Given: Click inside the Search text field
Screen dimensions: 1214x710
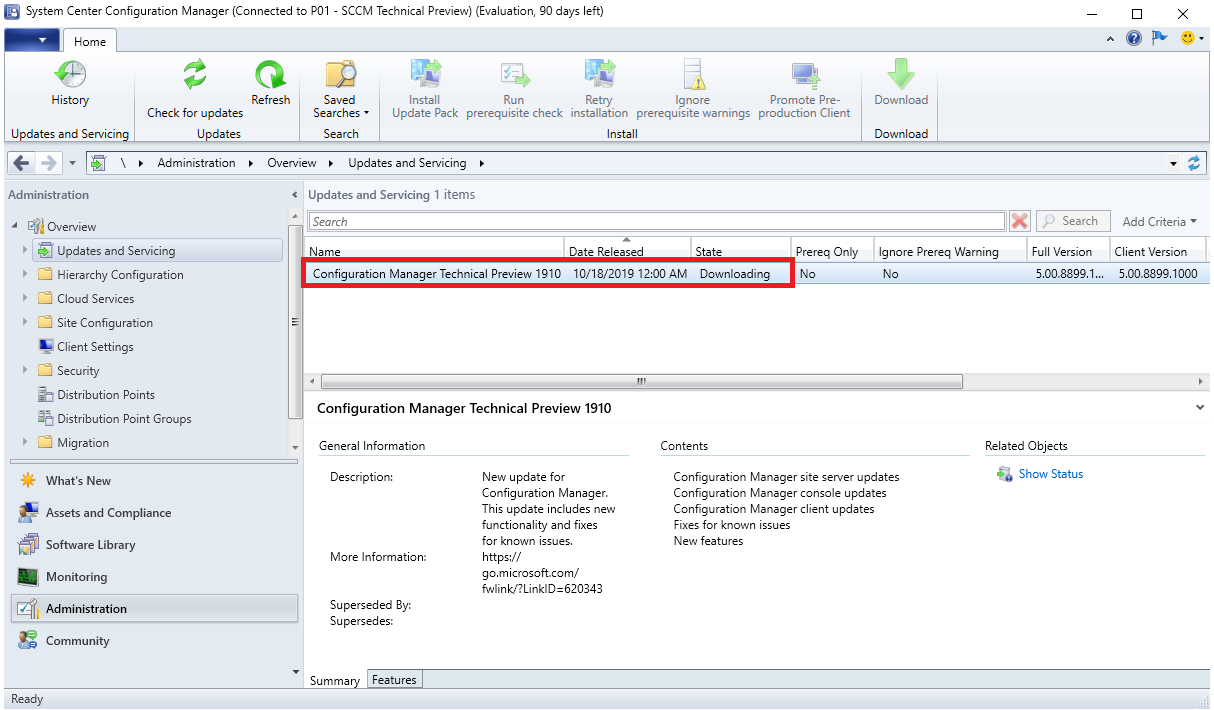Looking at the screenshot, I should 656,221.
